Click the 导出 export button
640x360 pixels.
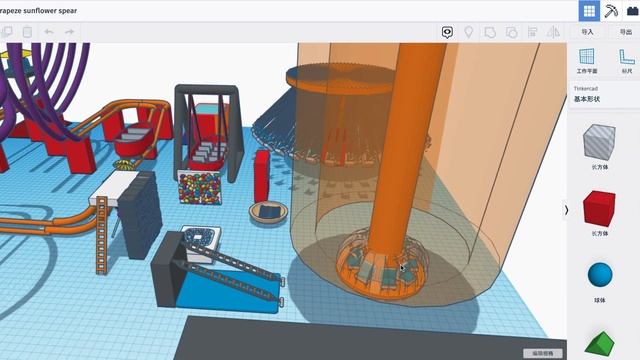tap(625, 32)
